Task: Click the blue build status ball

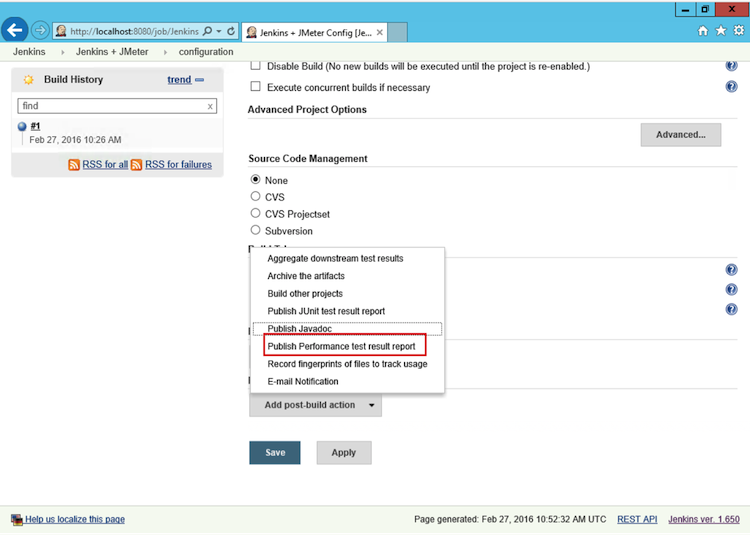Action: point(22,127)
